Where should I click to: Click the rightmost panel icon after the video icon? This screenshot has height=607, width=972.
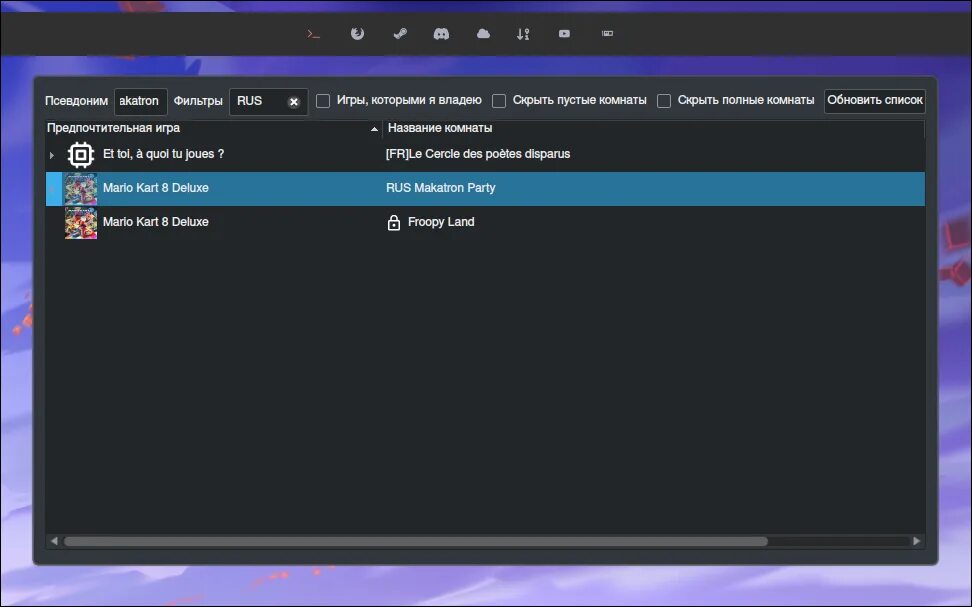[608, 33]
